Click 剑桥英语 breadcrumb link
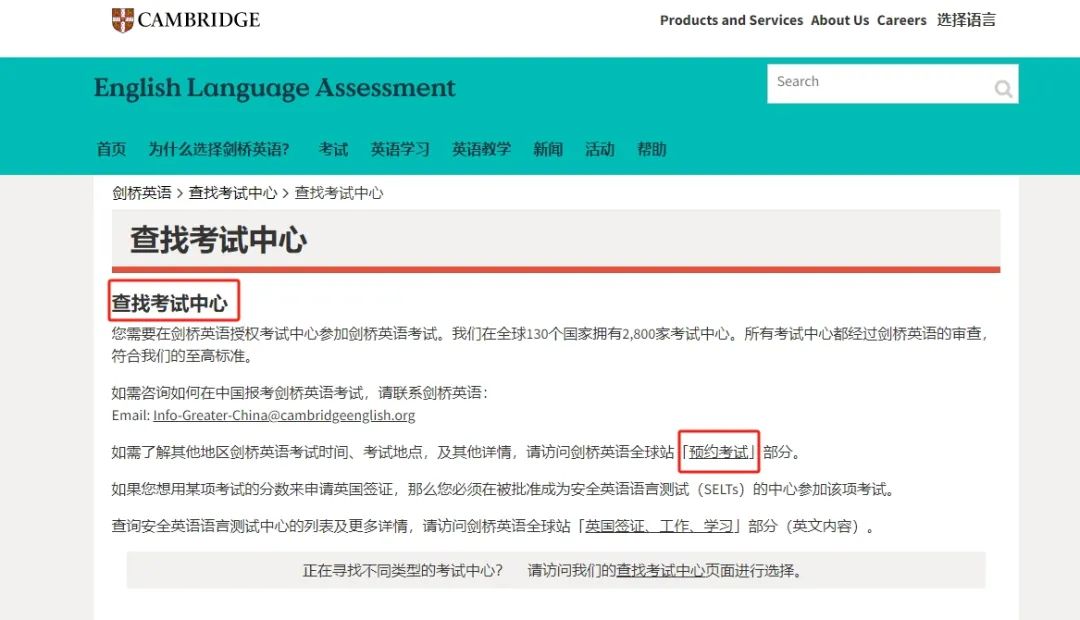 pos(141,193)
